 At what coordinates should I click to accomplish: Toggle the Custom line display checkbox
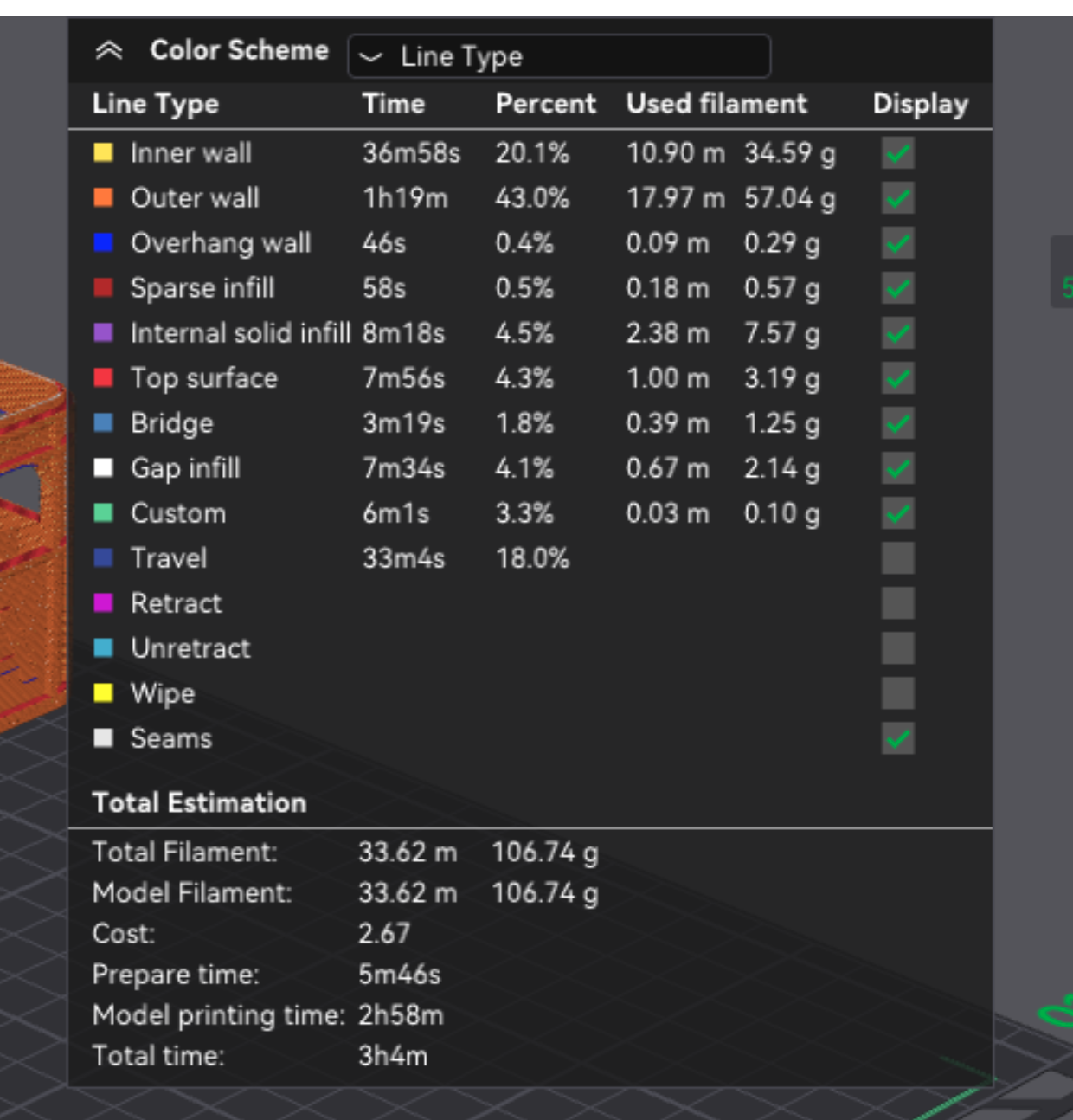click(x=900, y=512)
